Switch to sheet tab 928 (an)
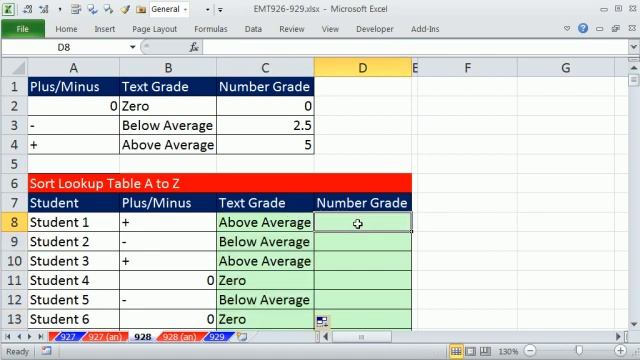The width and height of the screenshot is (640, 360). coord(179,337)
